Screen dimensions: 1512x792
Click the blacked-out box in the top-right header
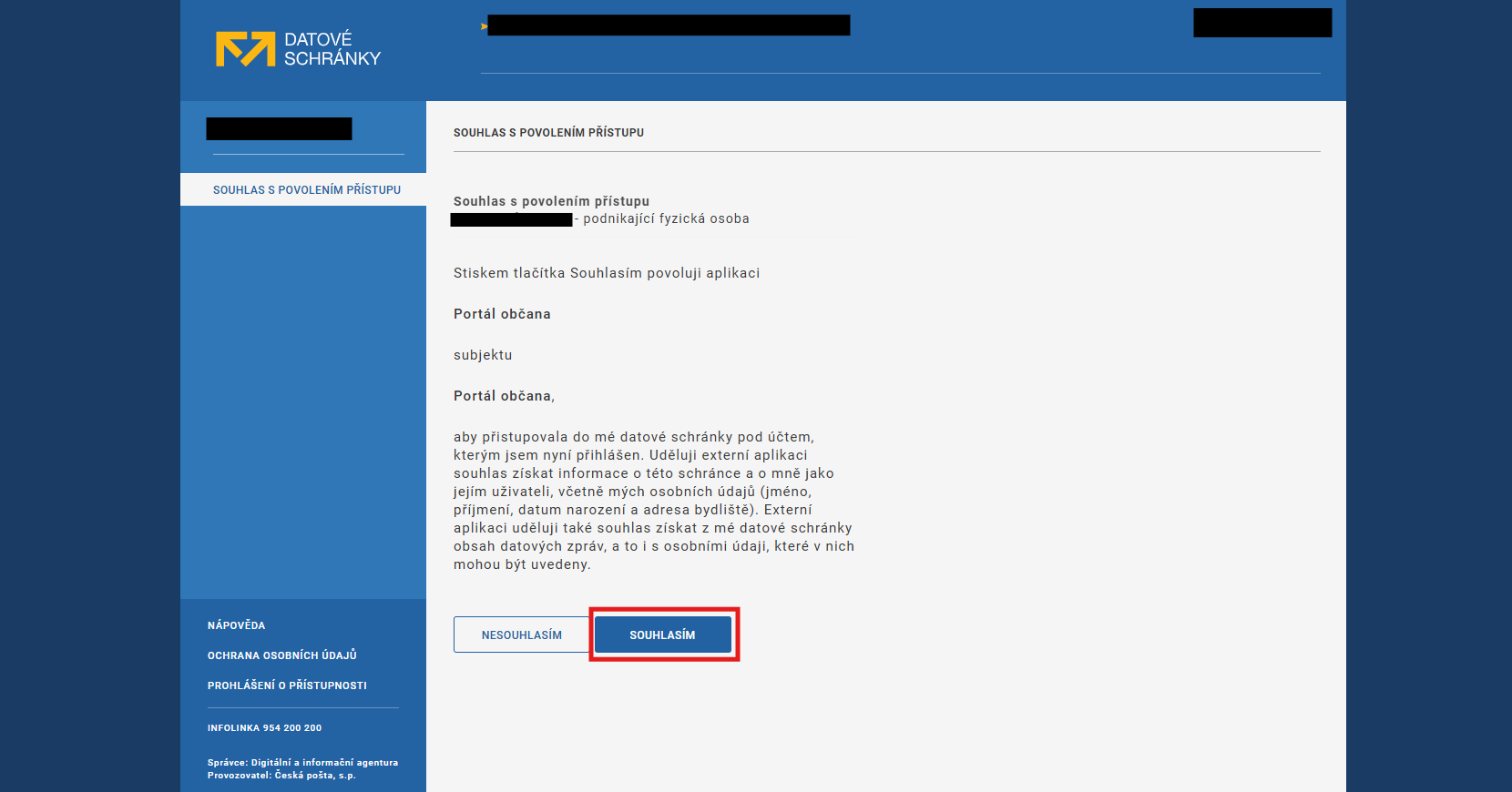click(1262, 23)
